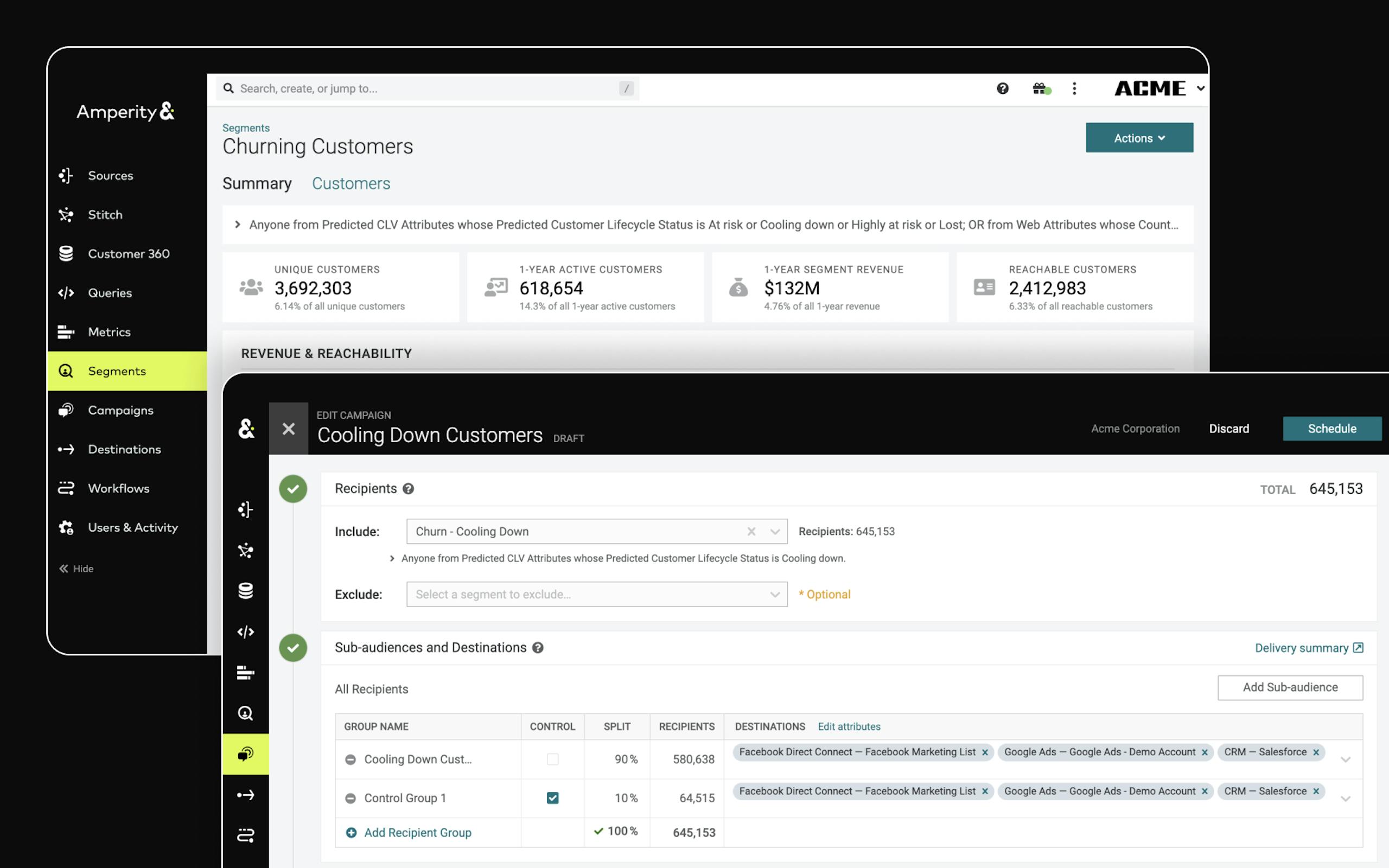Open Workflows in the sidebar menu

[118, 488]
